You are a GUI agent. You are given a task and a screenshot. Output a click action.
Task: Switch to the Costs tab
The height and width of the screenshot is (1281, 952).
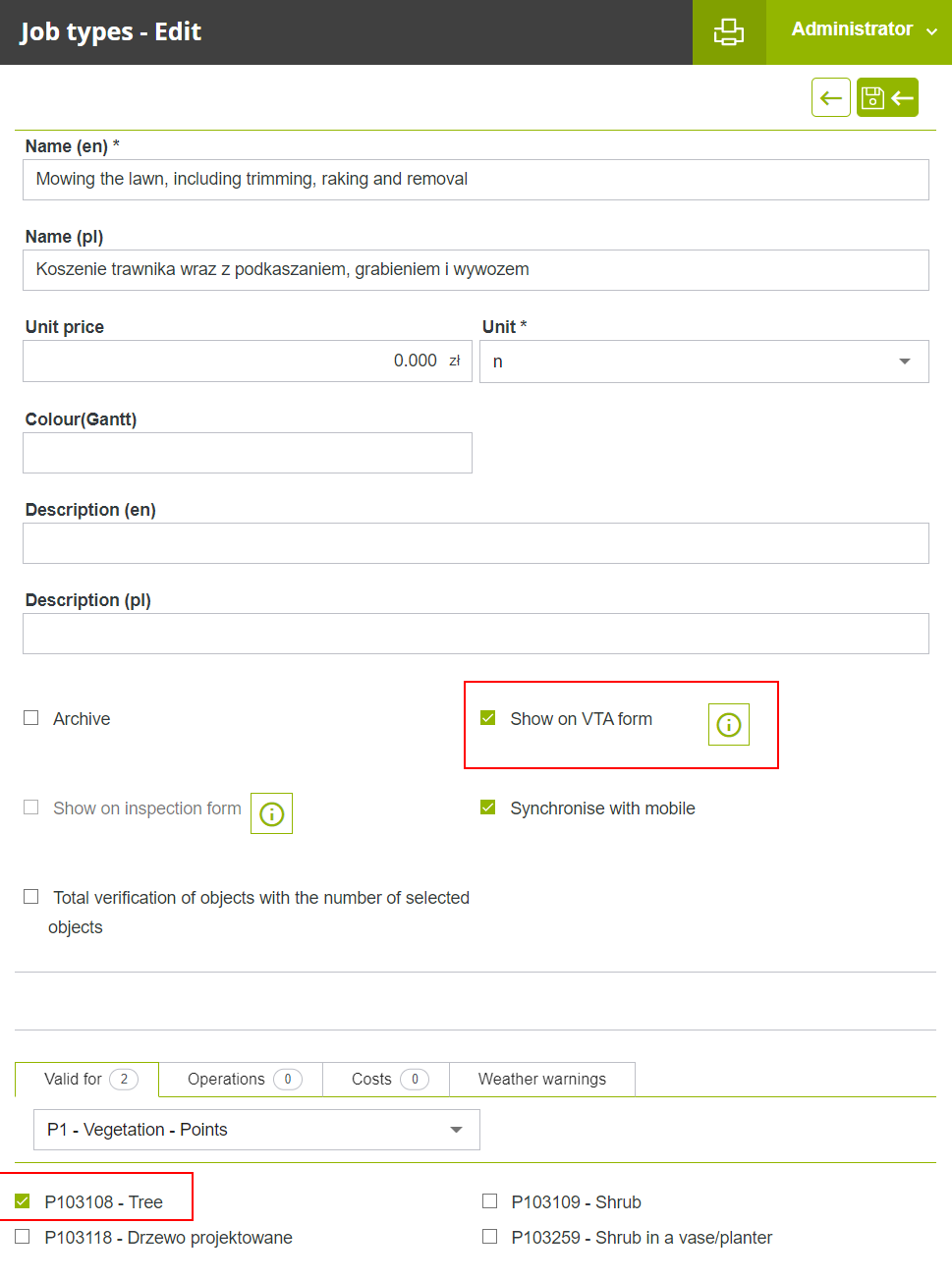[x=386, y=1079]
